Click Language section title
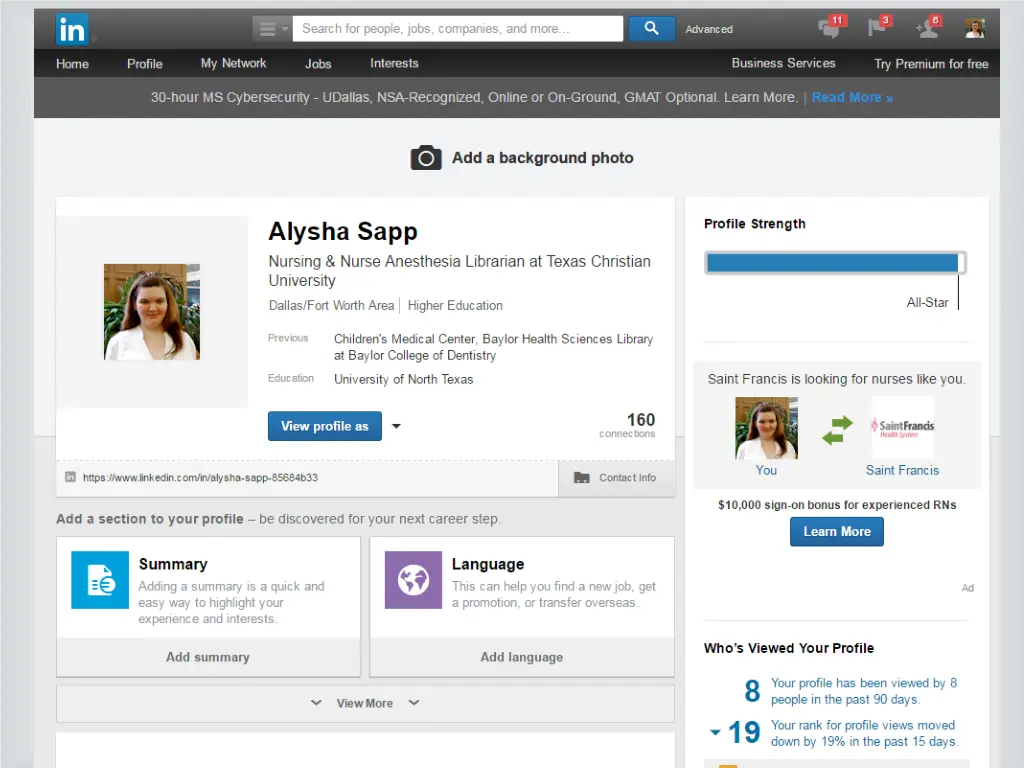This screenshot has width=1024, height=768. click(488, 564)
